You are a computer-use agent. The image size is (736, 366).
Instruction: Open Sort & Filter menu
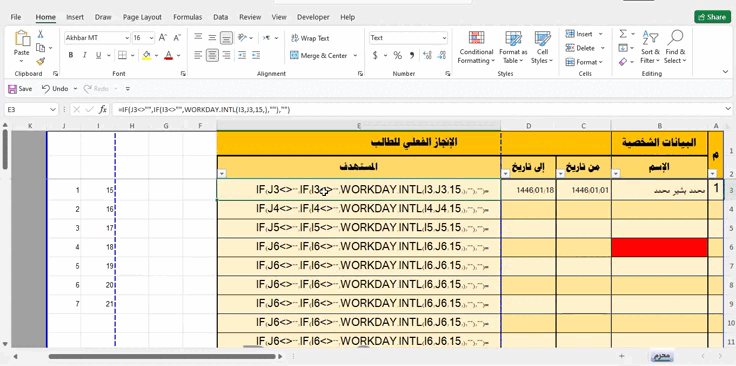pyautogui.click(x=650, y=47)
